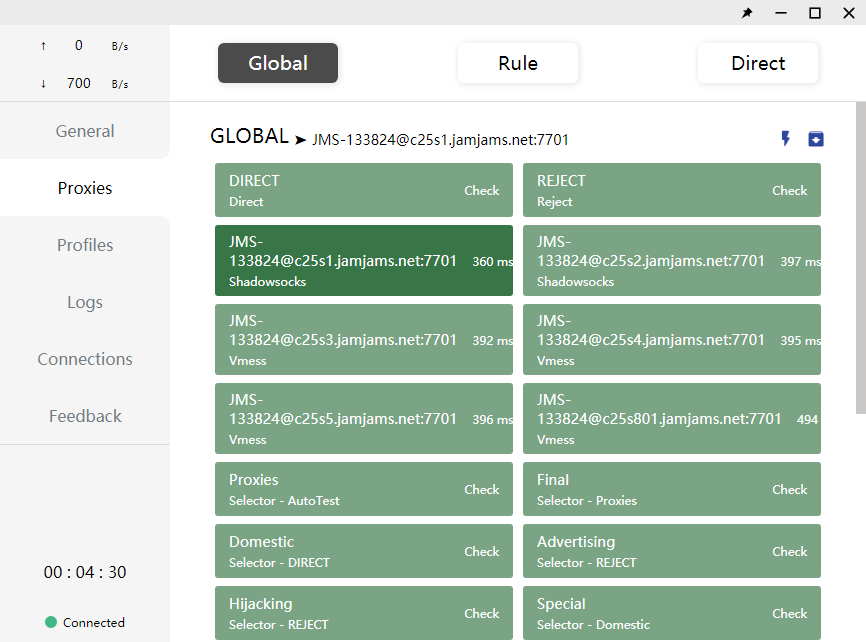Select the c25s3 Vmess proxy
The width and height of the screenshot is (866, 642).
pyautogui.click(x=363, y=340)
